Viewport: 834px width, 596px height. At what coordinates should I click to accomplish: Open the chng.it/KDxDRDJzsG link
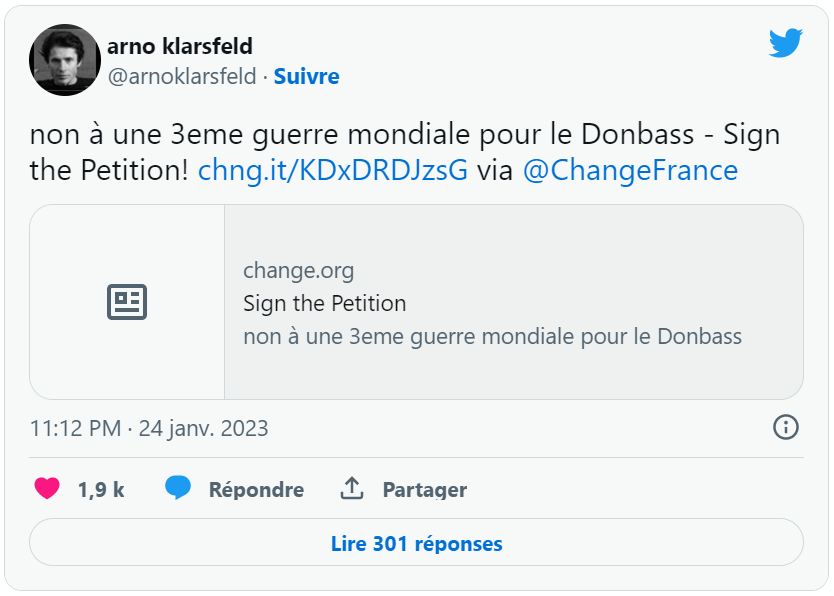(333, 171)
